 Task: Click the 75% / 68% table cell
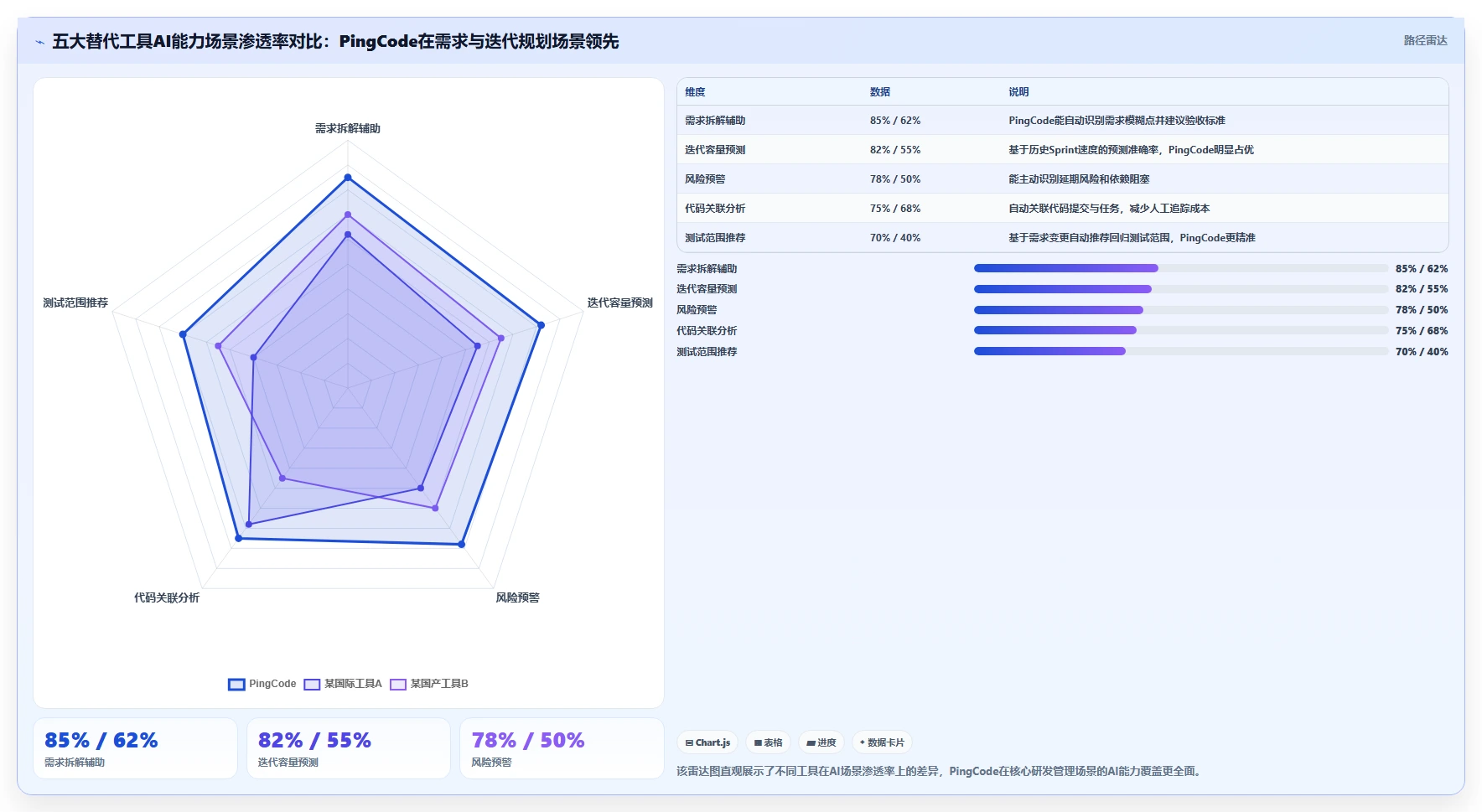[895, 209]
